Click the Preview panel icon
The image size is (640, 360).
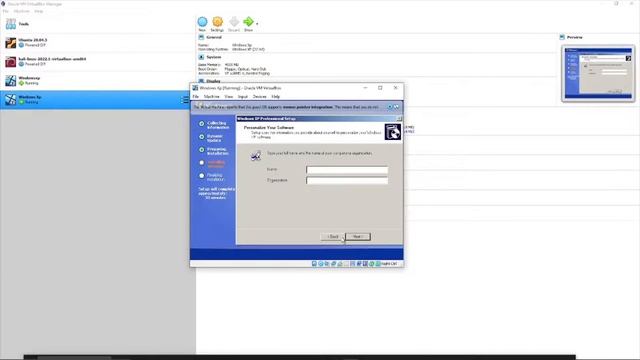tap(562, 37)
